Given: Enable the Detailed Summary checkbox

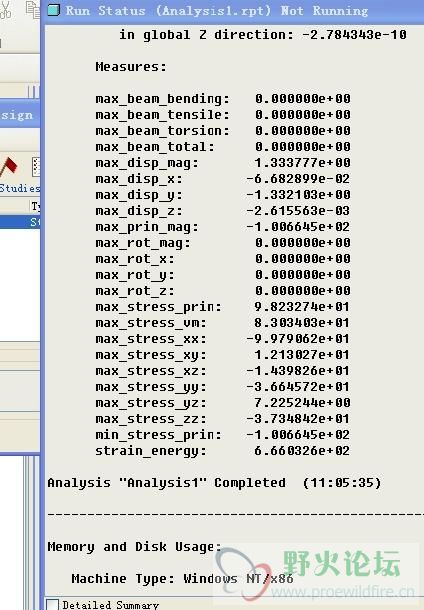Looking at the screenshot, I should click(x=52, y=604).
